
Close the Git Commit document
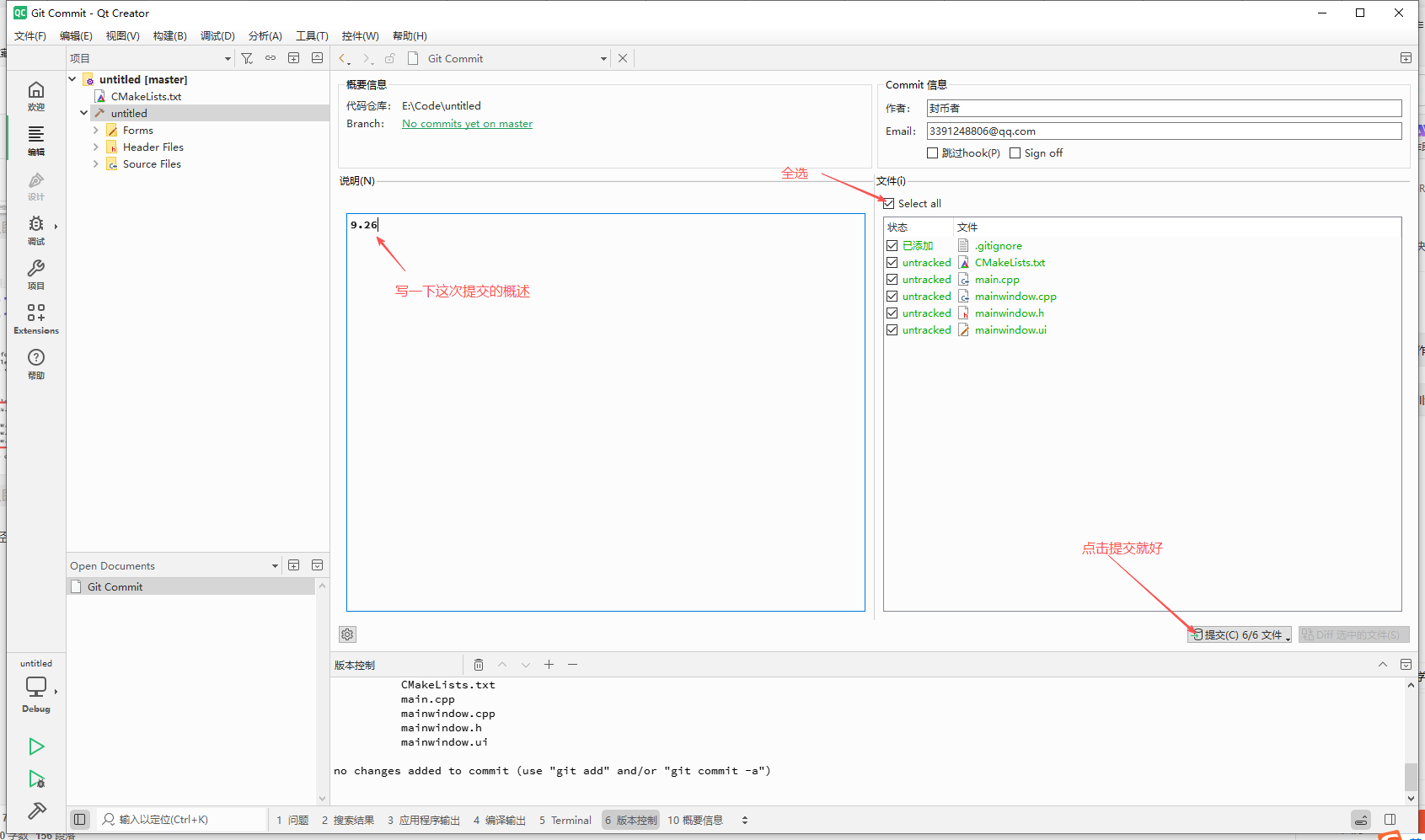coord(623,58)
